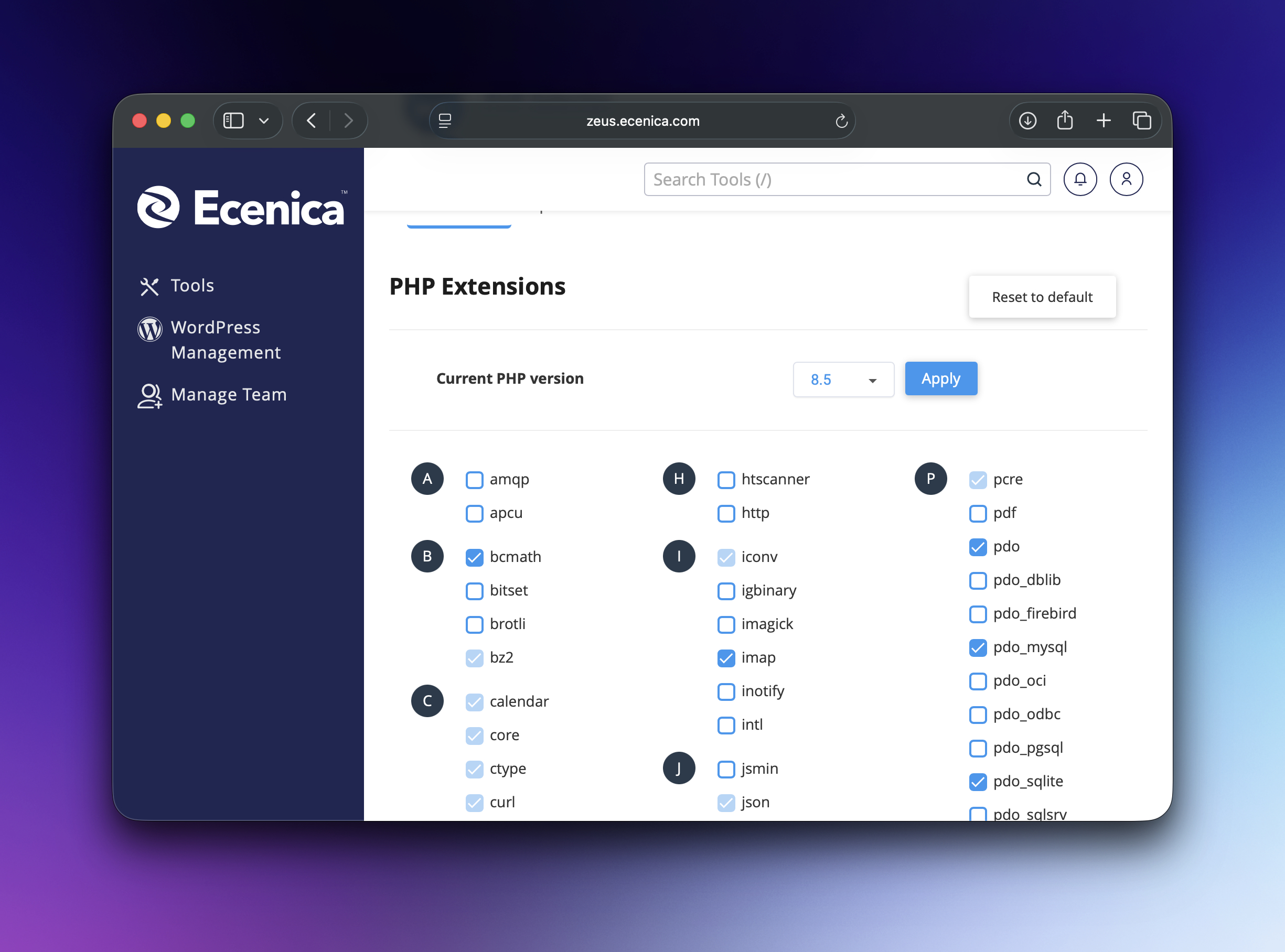Click the letter A group badge
This screenshot has height=952, width=1285.
[x=427, y=478]
